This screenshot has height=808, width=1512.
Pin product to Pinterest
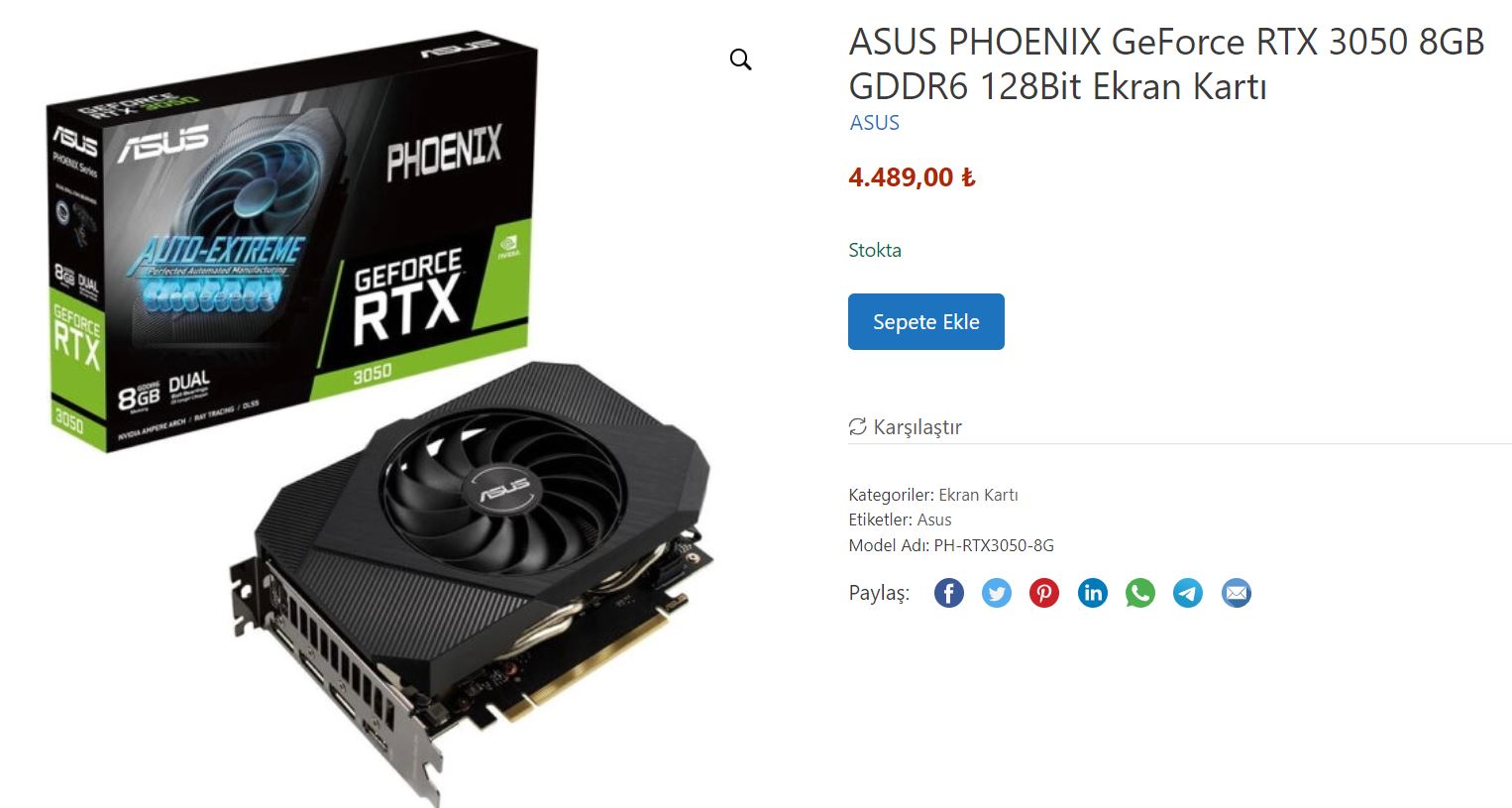(1044, 593)
